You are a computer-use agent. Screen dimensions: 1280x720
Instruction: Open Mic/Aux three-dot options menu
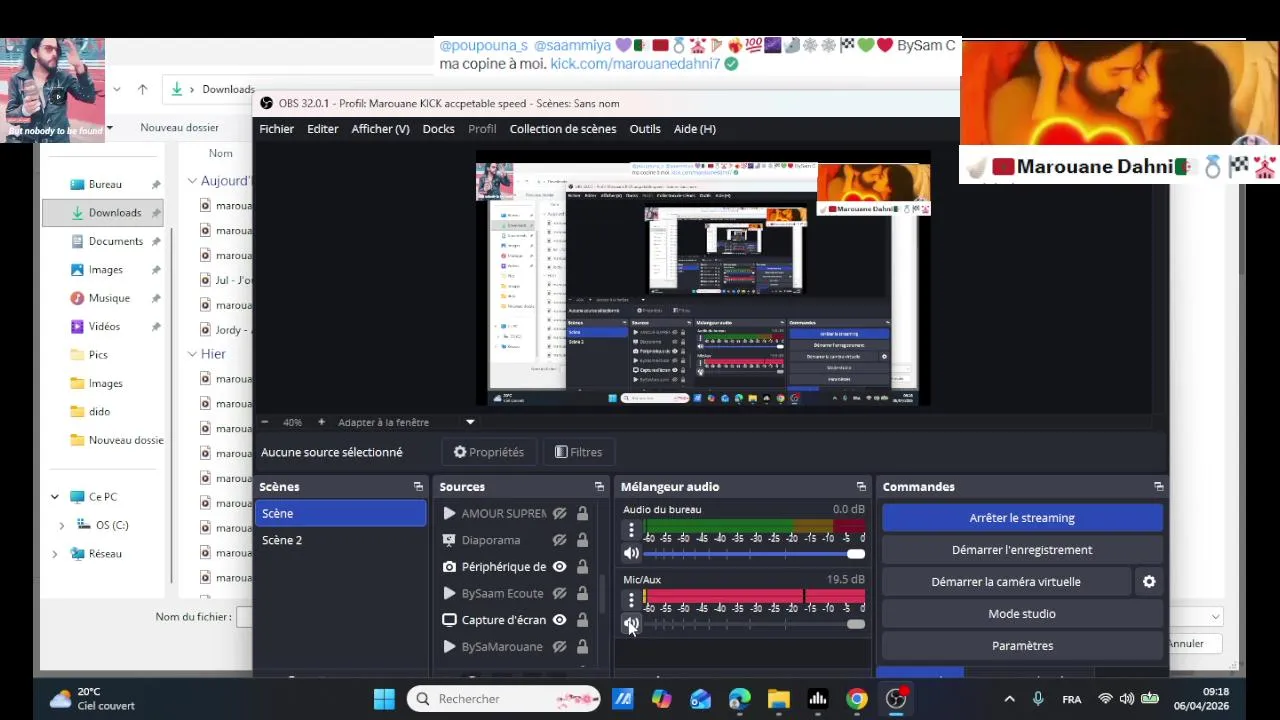point(631,600)
